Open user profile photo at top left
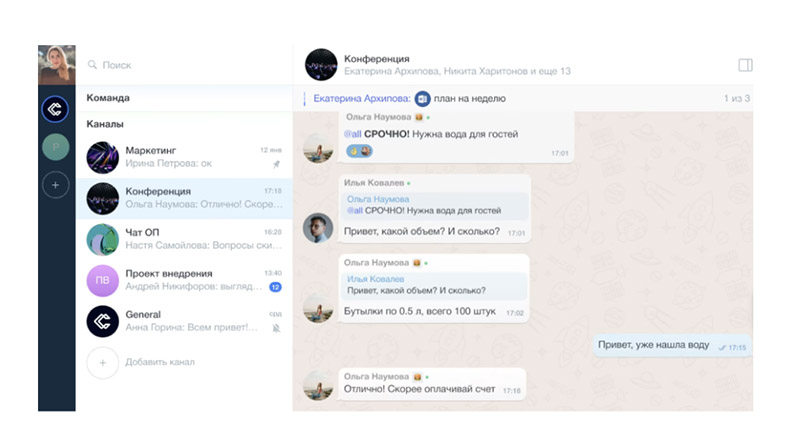 click(x=57, y=65)
